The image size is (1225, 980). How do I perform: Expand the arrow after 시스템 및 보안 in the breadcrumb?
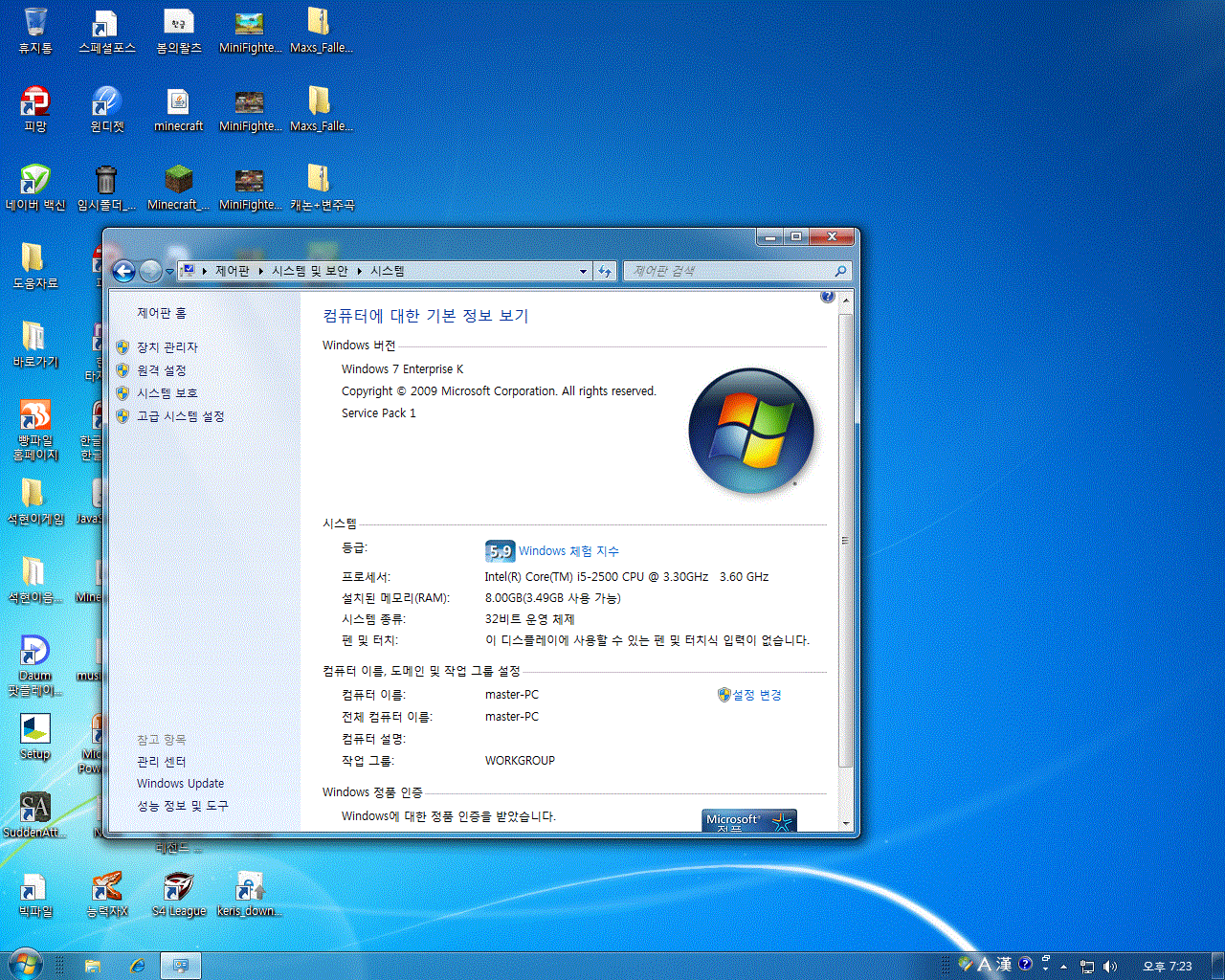360,271
